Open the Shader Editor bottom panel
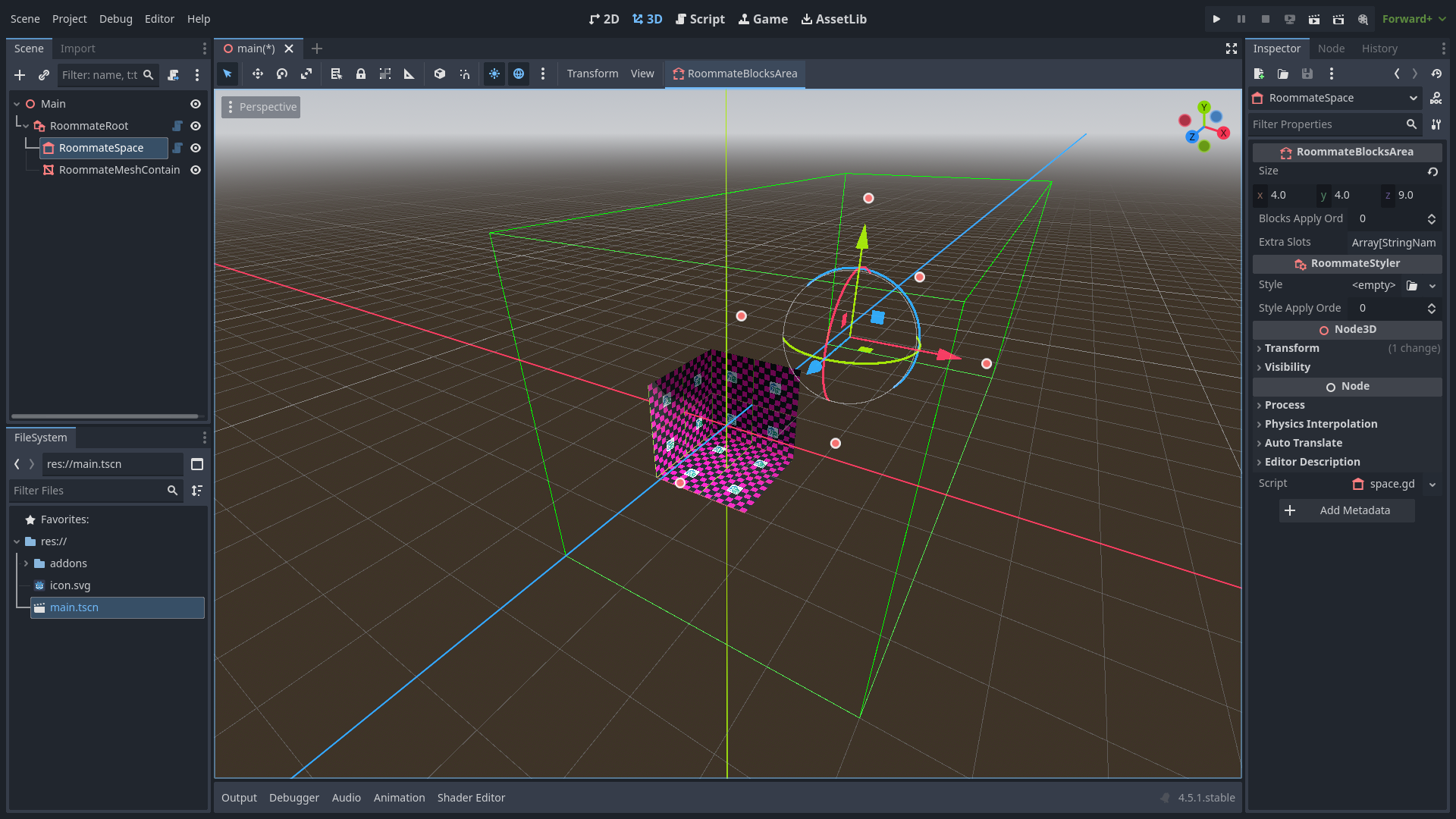This screenshot has height=819, width=1456. [x=471, y=798]
